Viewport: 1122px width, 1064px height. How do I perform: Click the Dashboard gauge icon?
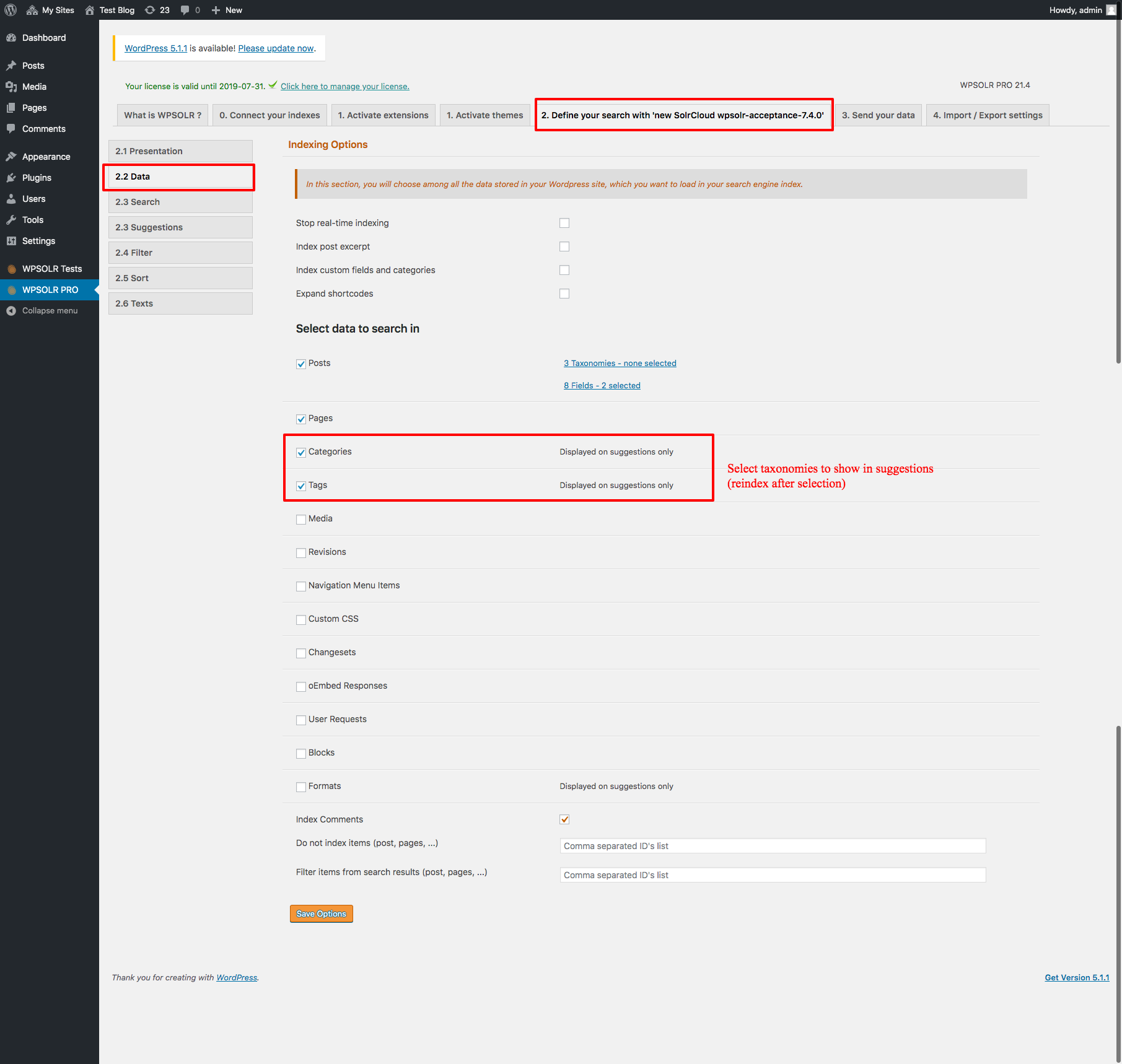[11, 38]
